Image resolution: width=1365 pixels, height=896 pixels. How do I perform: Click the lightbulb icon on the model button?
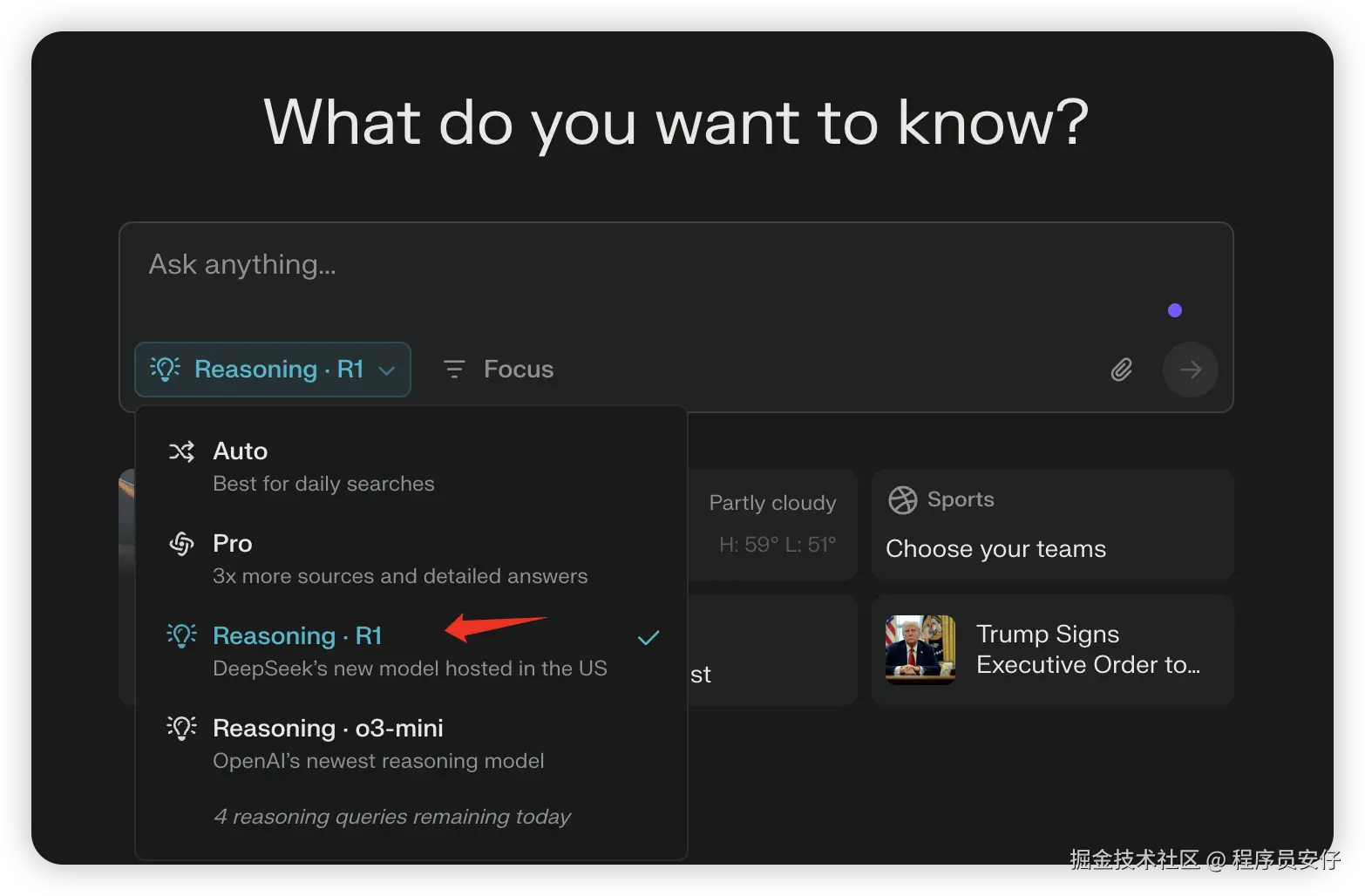(x=166, y=369)
